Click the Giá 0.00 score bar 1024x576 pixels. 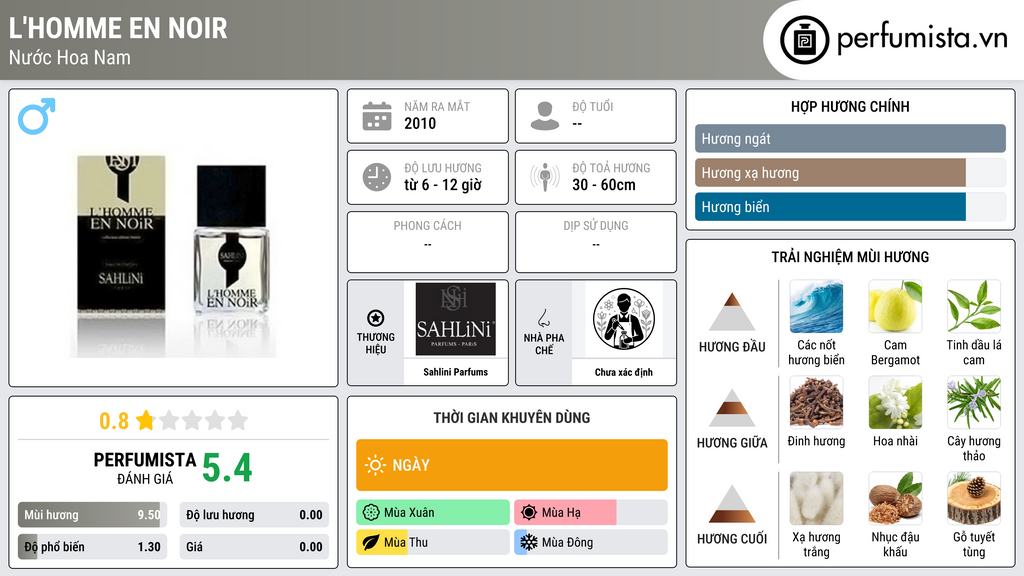coord(254,547)
